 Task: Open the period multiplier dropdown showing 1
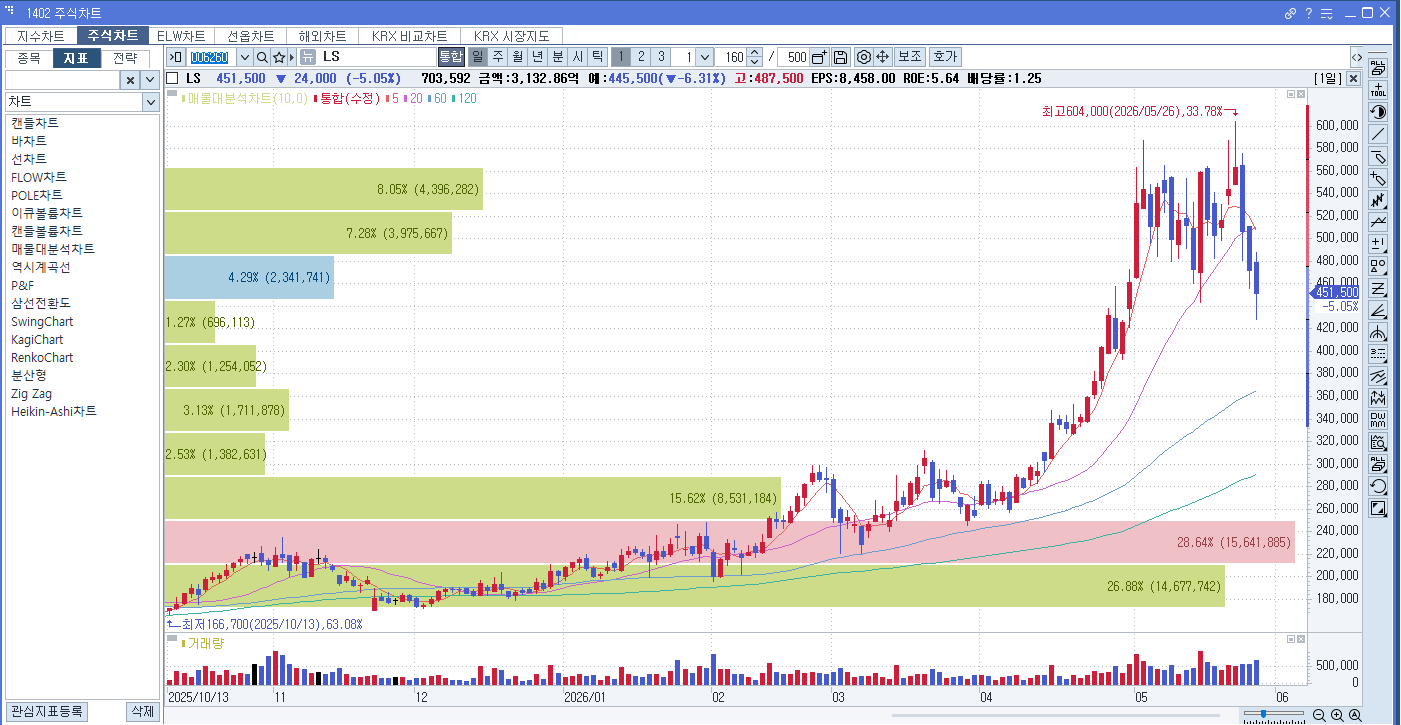[x=705, y=57]
